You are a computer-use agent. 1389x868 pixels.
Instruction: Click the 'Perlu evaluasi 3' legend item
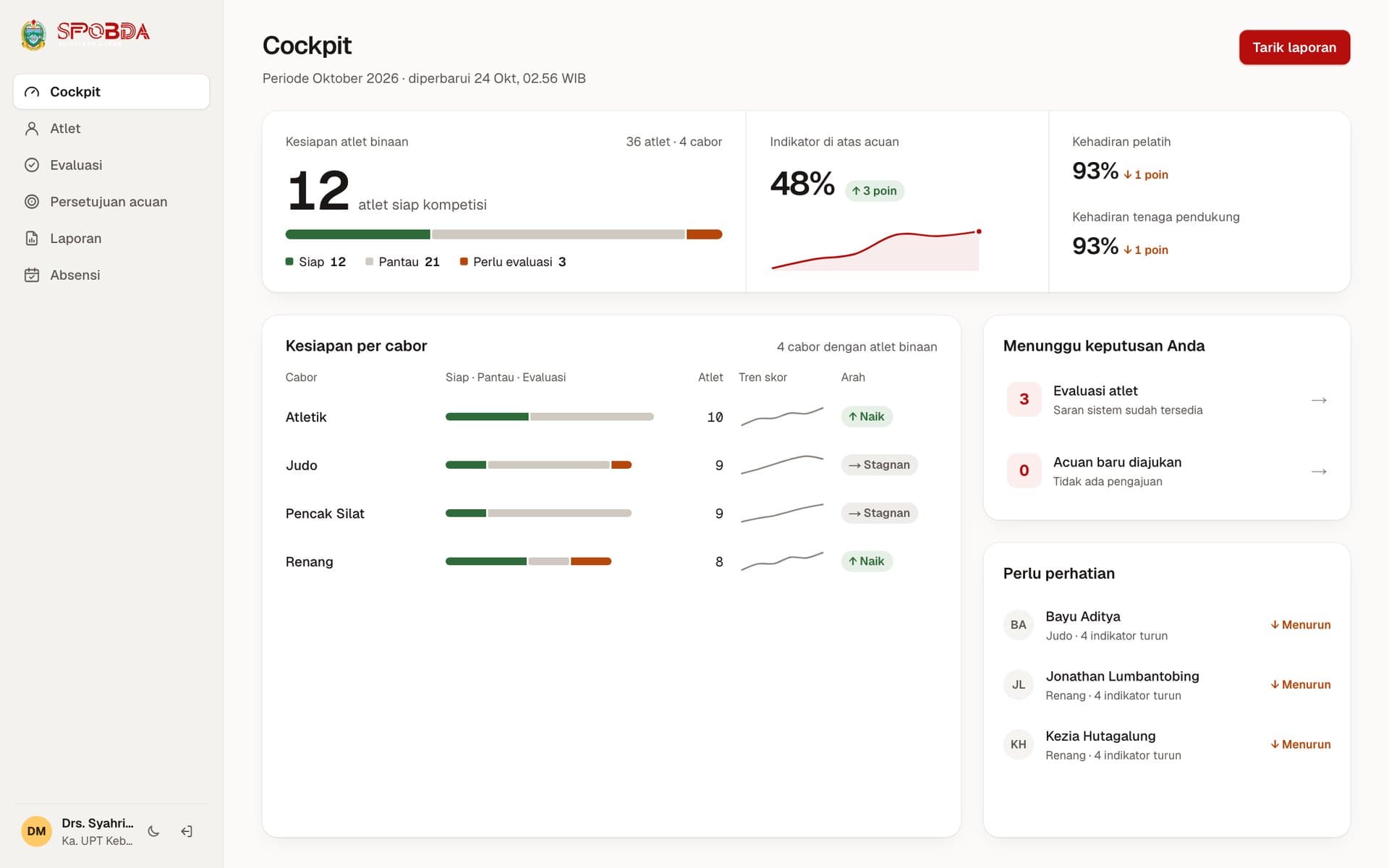click(513, 262)
